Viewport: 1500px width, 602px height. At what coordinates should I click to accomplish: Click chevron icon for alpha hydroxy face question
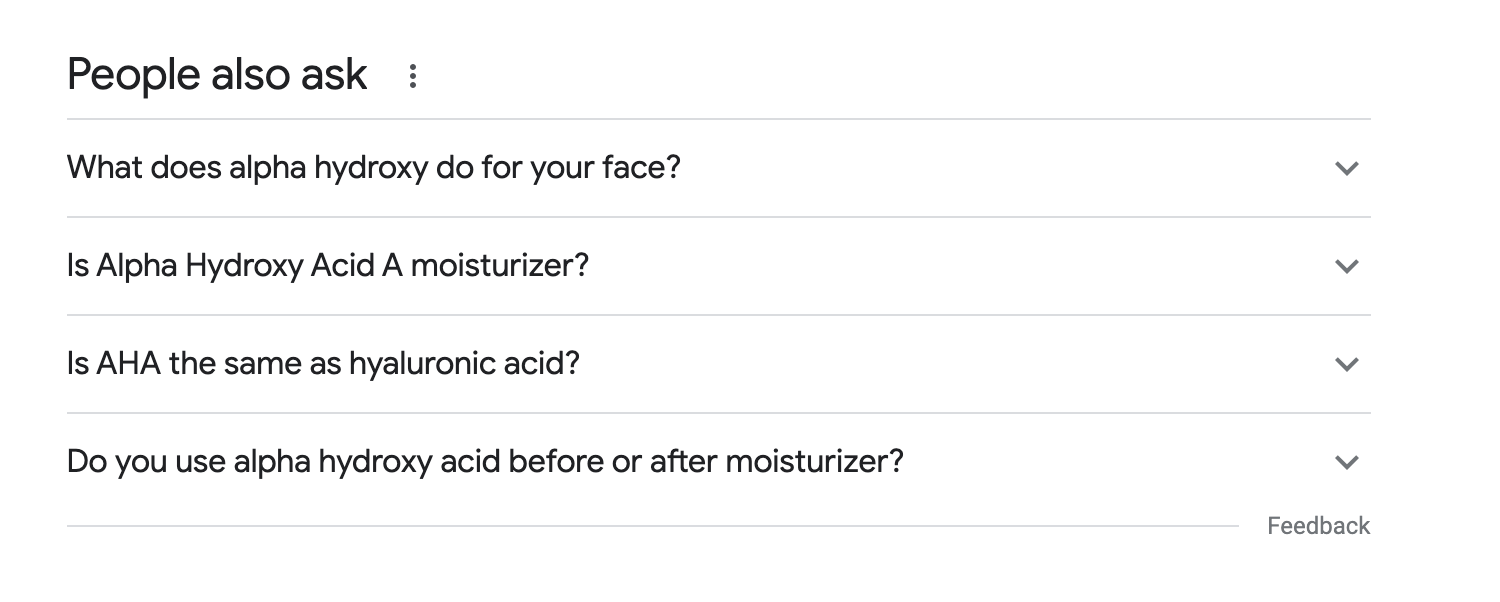pyautogui.click(x=1347, y=168)
